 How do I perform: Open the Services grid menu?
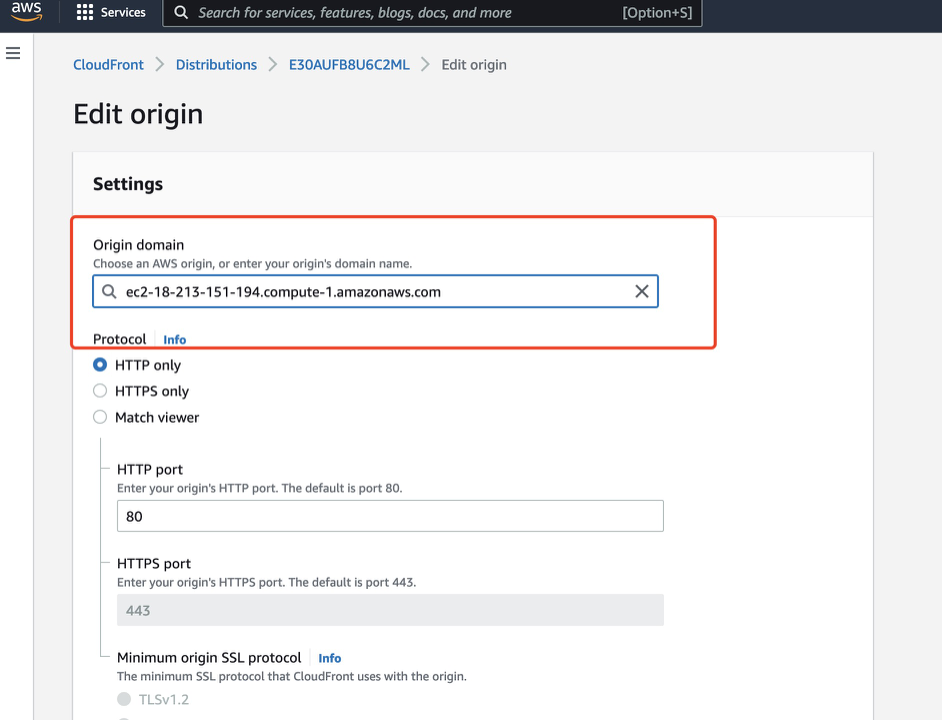pyautogui.click(x=85, y=13)
